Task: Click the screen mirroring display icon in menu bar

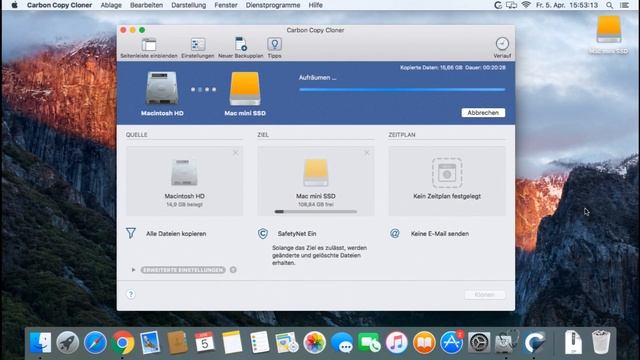Action: pyautogui.click(x=511, y=5)
